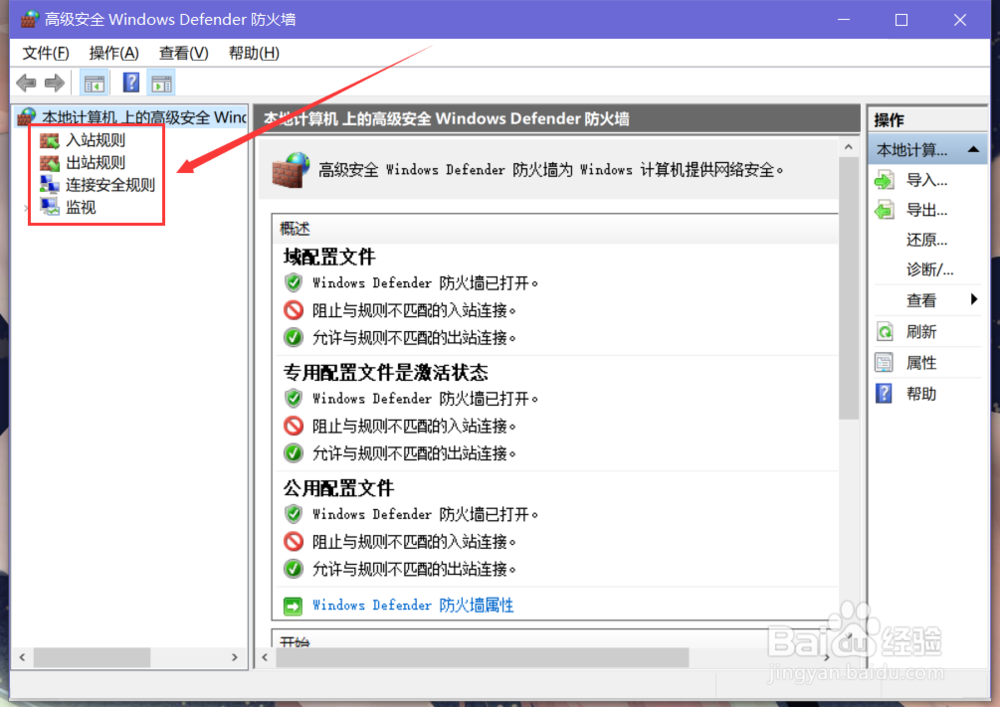1000x707 pixels.
Task: Click the 属性 properties icon
Action: click(x=885, y=363)
